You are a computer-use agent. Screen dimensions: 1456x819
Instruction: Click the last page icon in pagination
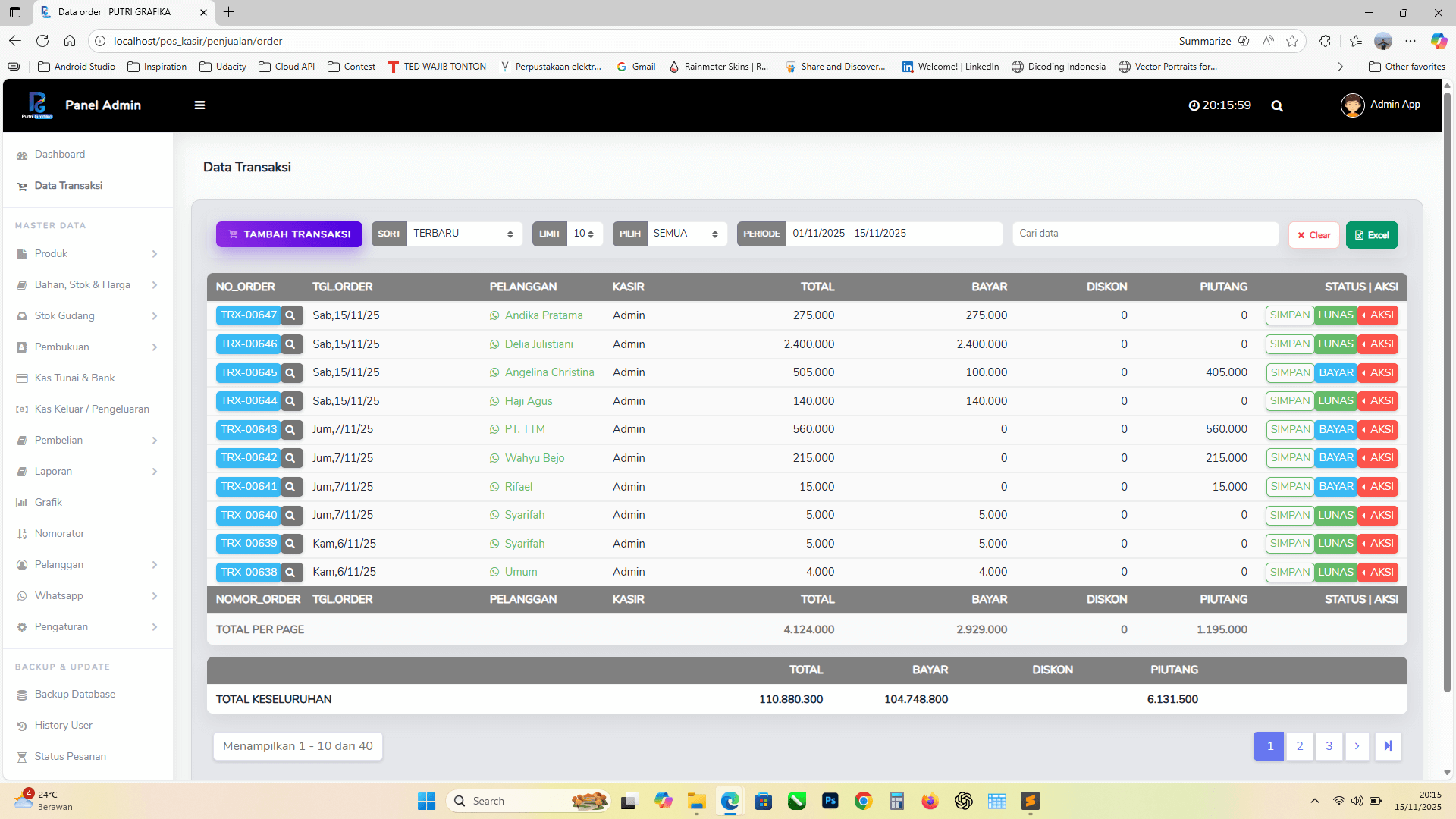click(1388, 746)
